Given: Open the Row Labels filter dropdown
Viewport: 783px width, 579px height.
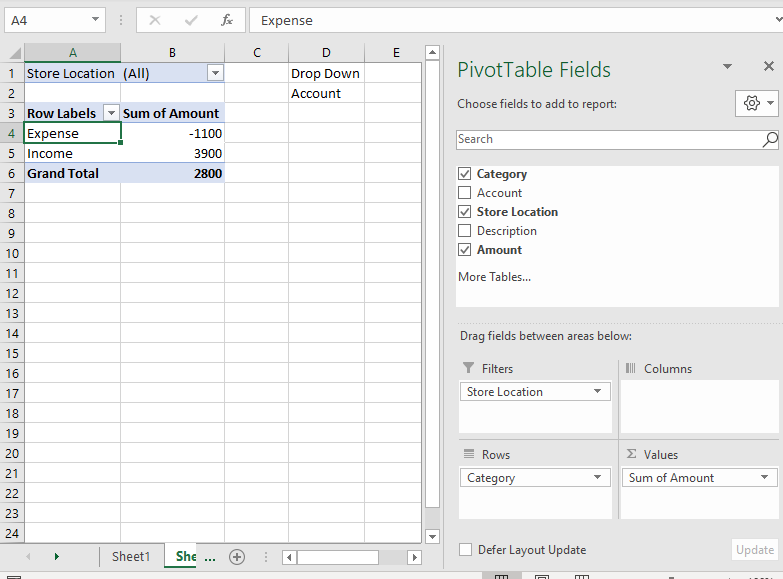Looking at the screenshot, I should pos(111,113).
